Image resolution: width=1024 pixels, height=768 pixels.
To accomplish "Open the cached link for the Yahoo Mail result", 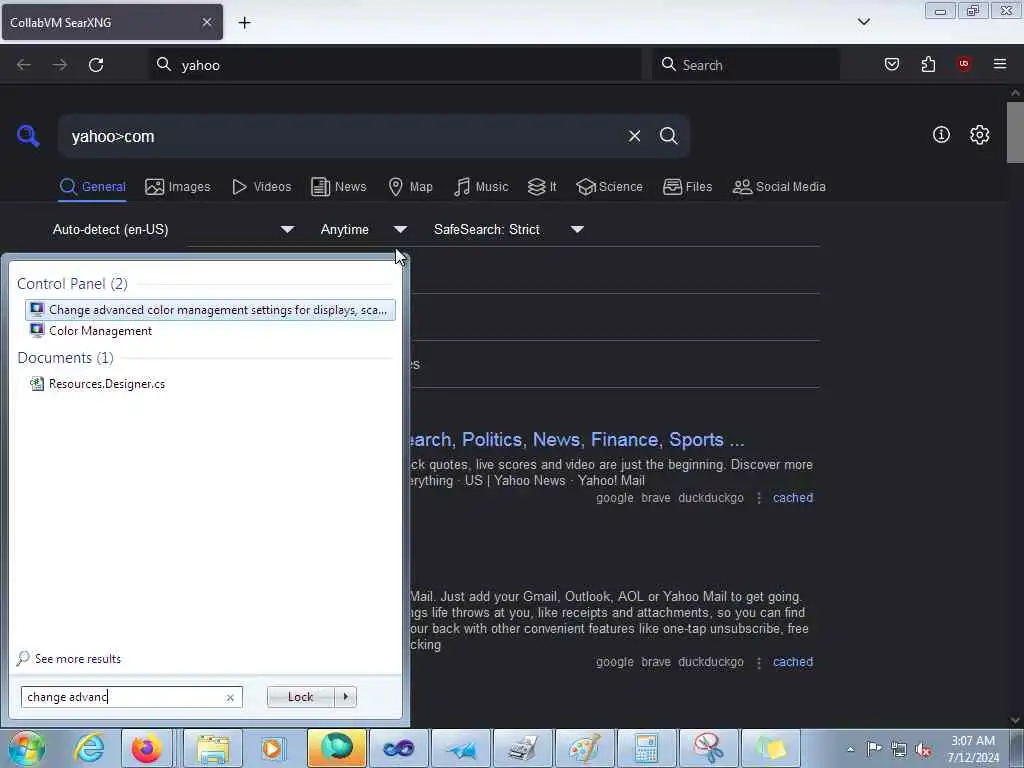I will (x=793, y=662).
